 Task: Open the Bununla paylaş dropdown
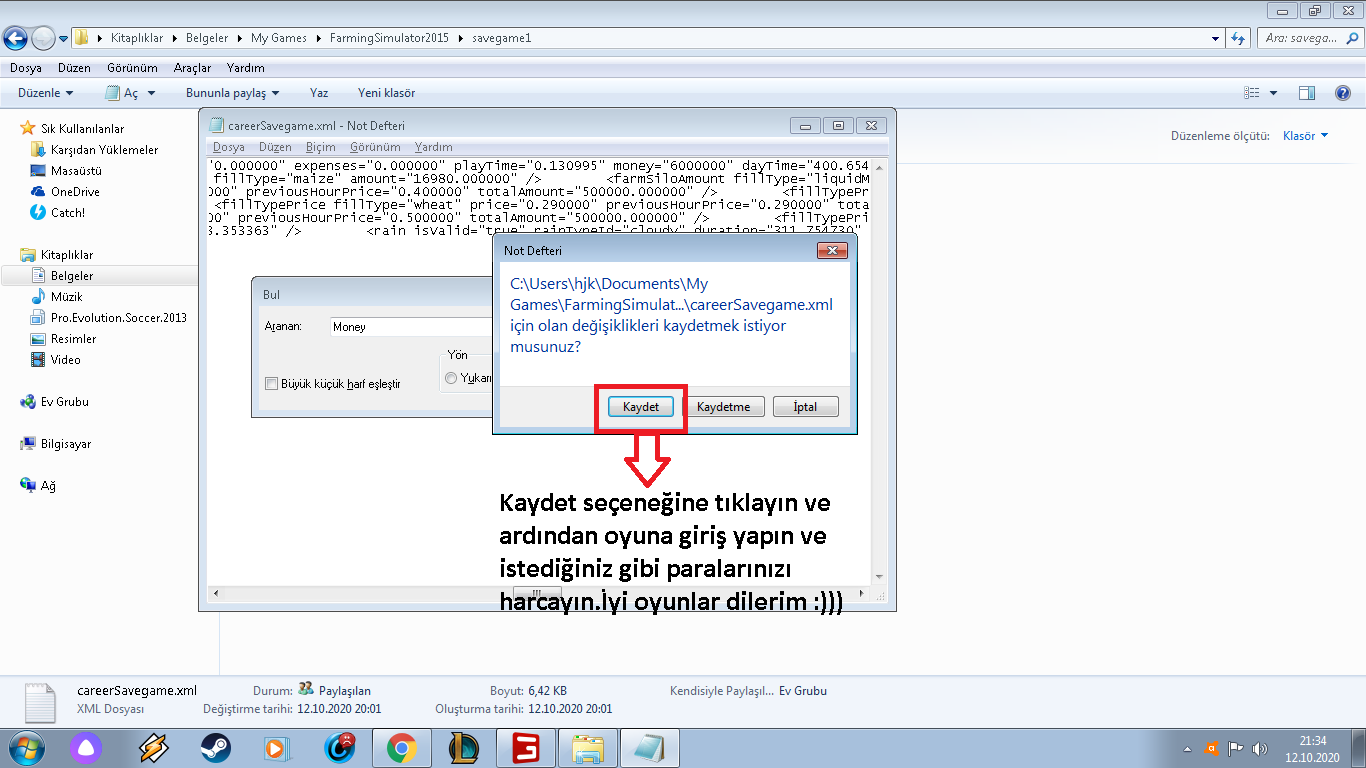click(232, 93)
